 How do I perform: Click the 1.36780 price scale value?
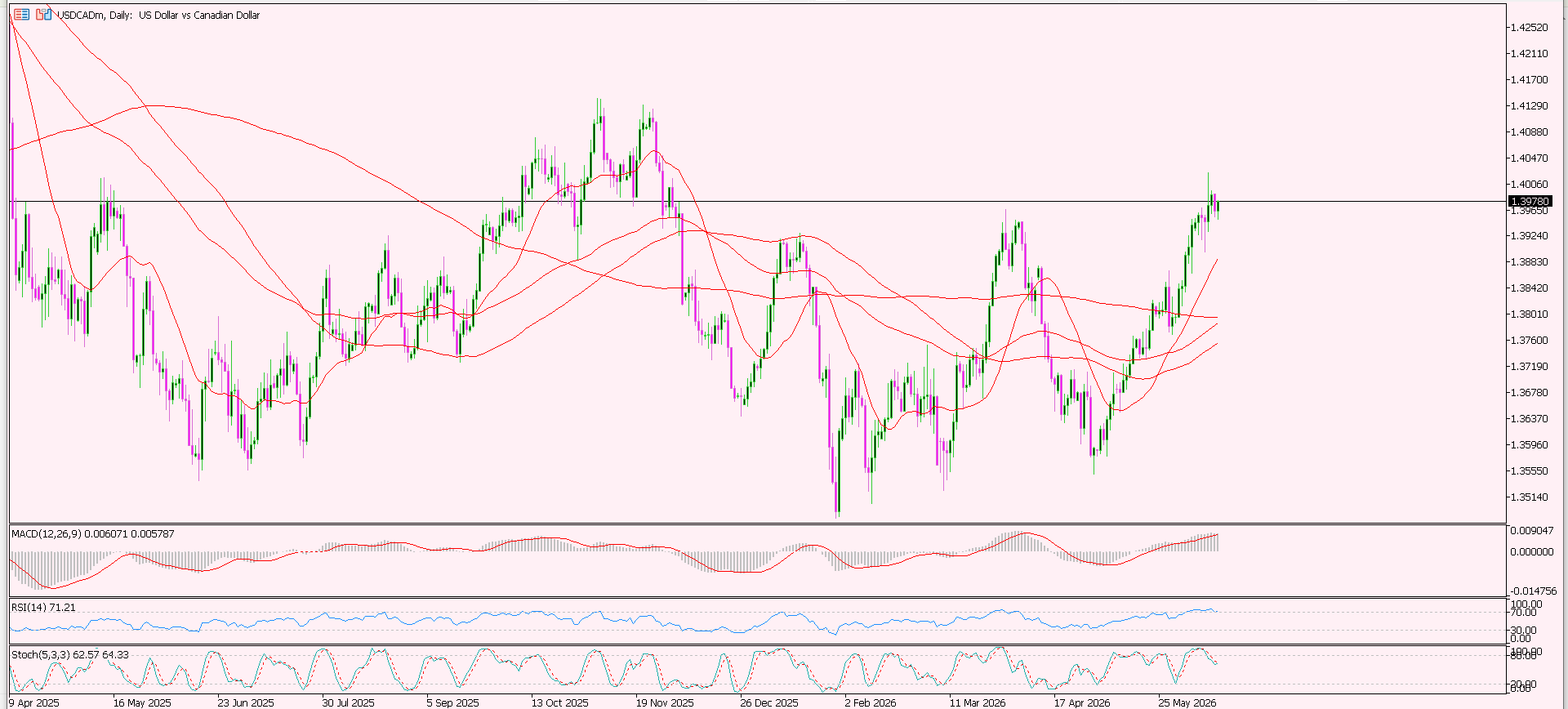(1529, 393)
